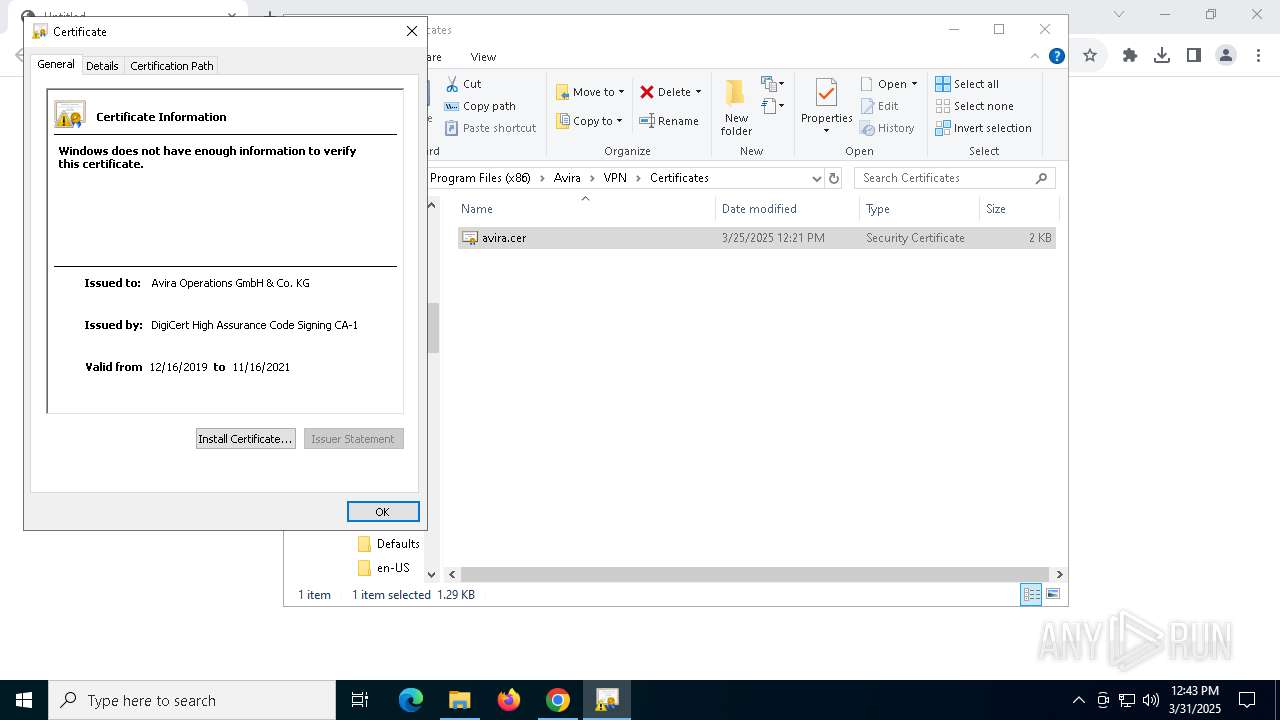This screenshot has height=720, width=1280.
Task: Click Cut in the Explorer ribbon
Action: tap(463, 84)
